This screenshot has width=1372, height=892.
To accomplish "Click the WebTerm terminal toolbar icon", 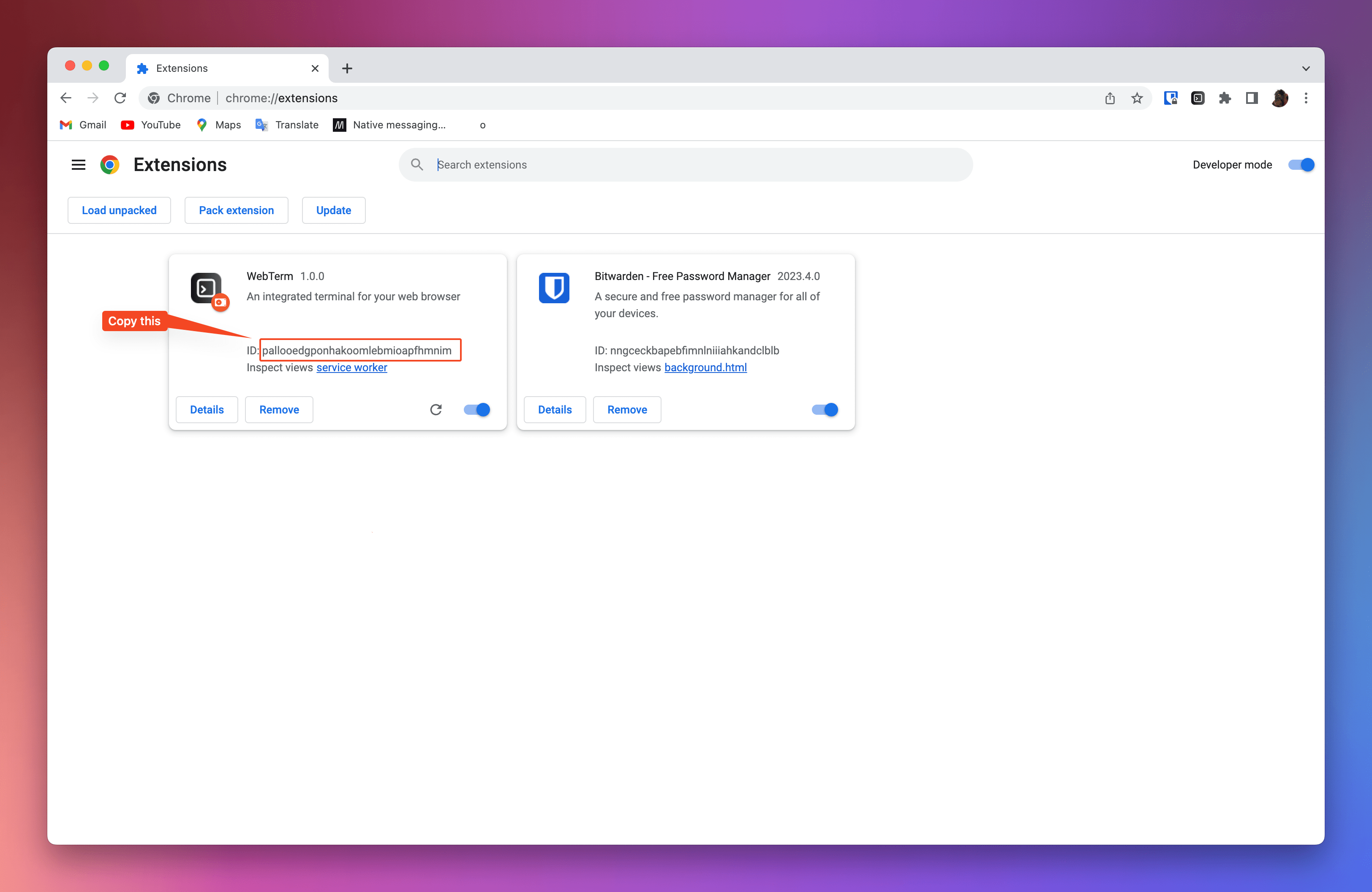I will [1197, 98].
